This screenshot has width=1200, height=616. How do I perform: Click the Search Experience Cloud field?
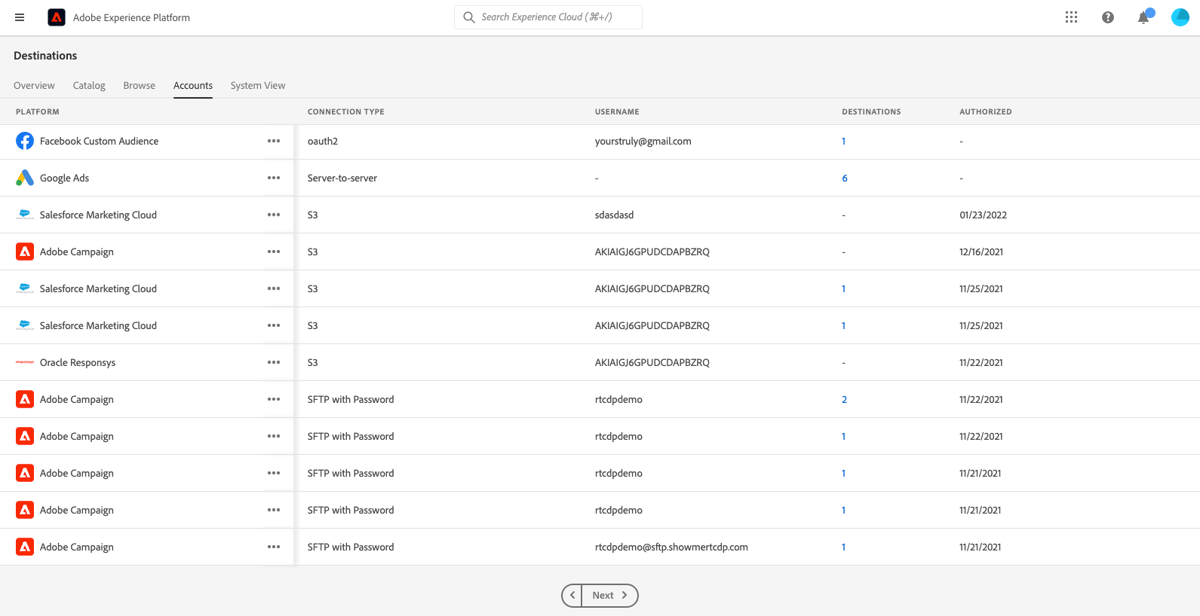point(548,16)
